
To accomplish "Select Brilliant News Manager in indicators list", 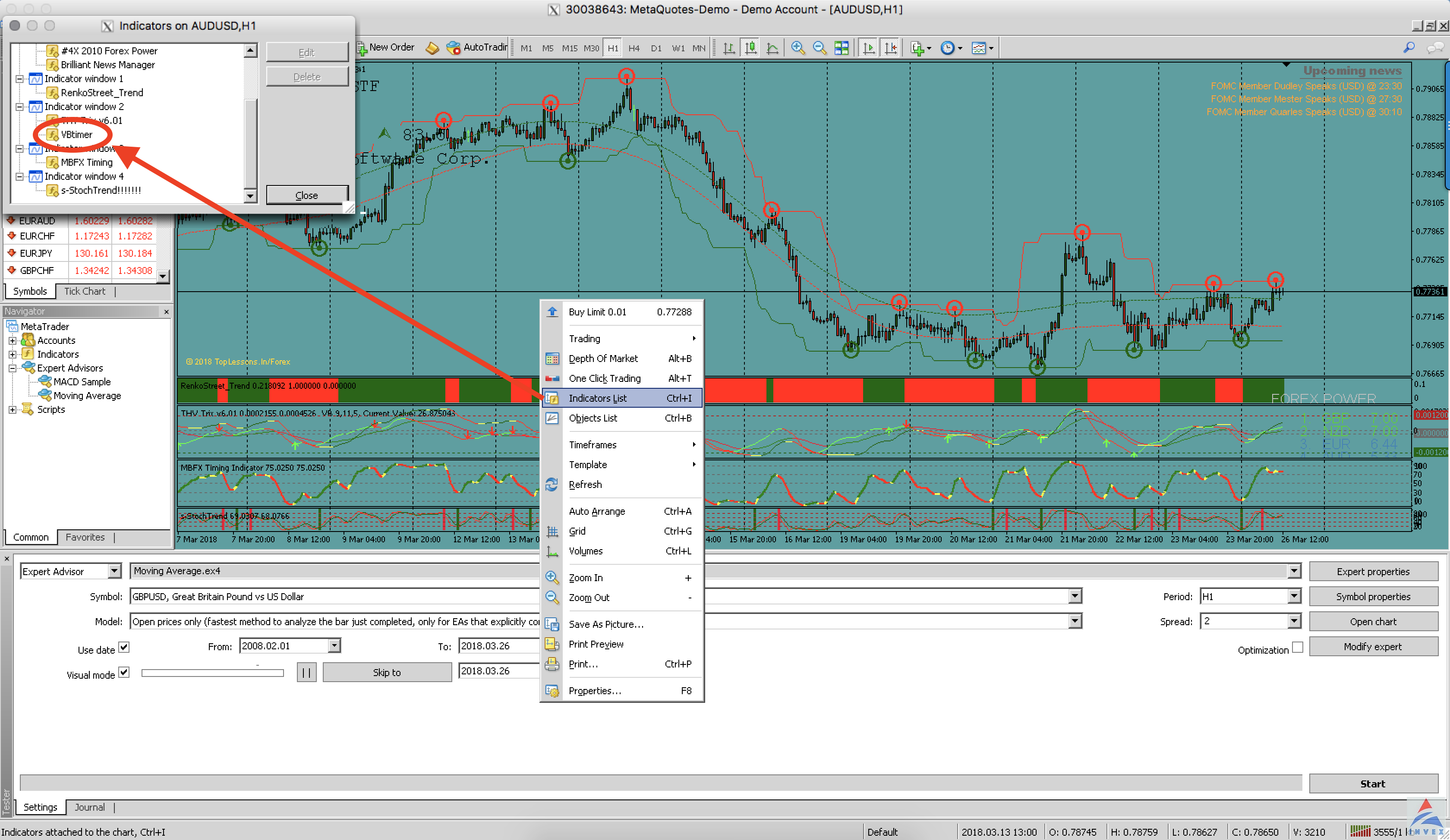I will [107, 64].
